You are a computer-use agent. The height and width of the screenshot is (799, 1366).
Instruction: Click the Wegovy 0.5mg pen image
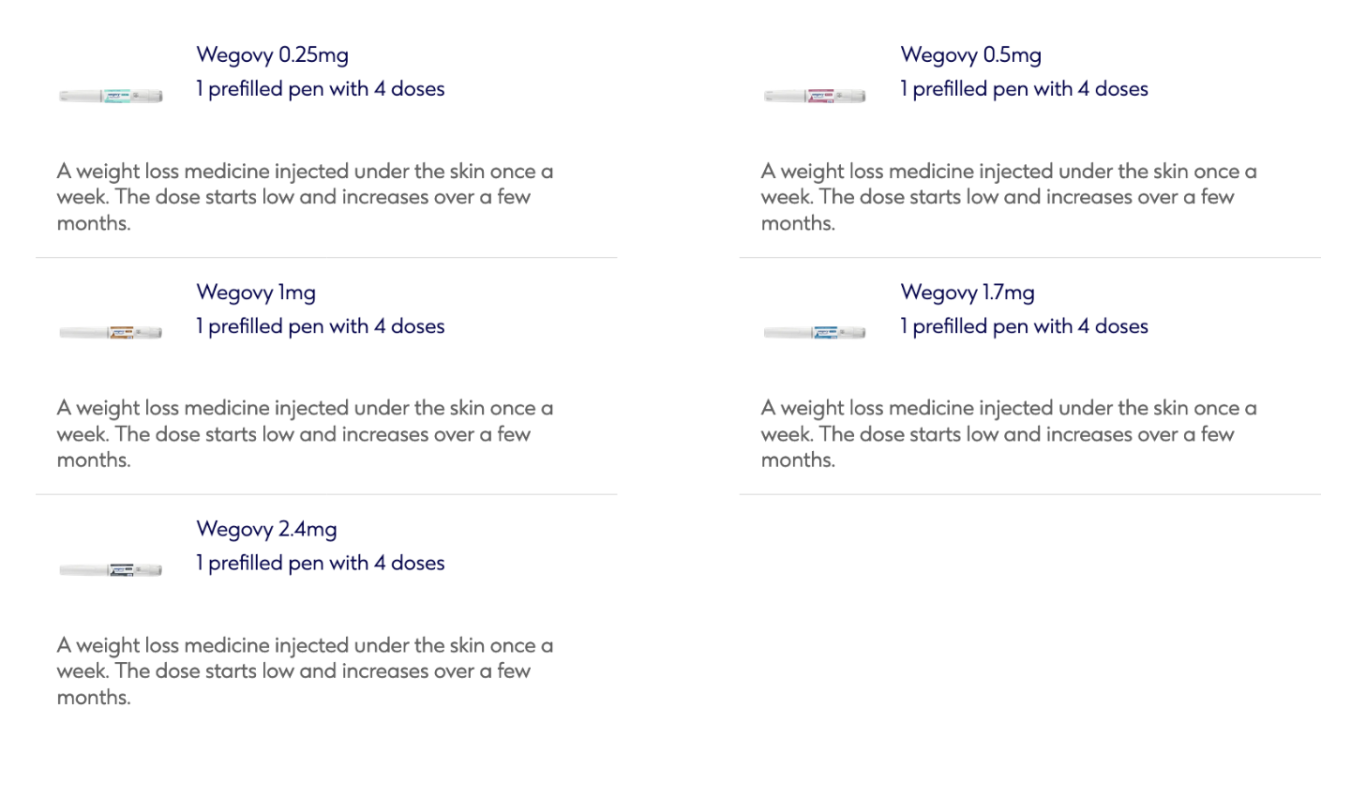[x=814, y=96]
